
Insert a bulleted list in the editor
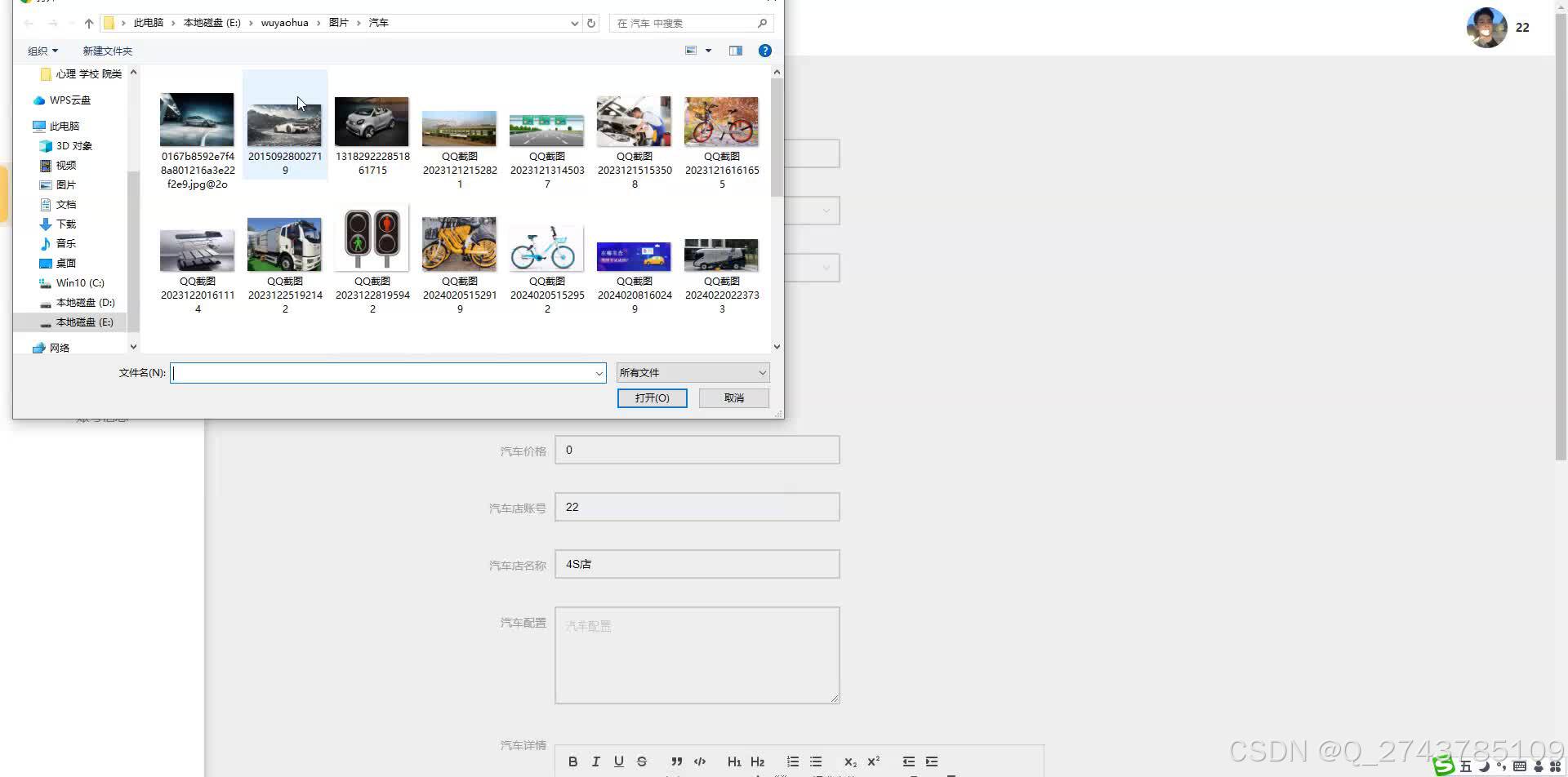pyautogui.click(x=816, y=761)
